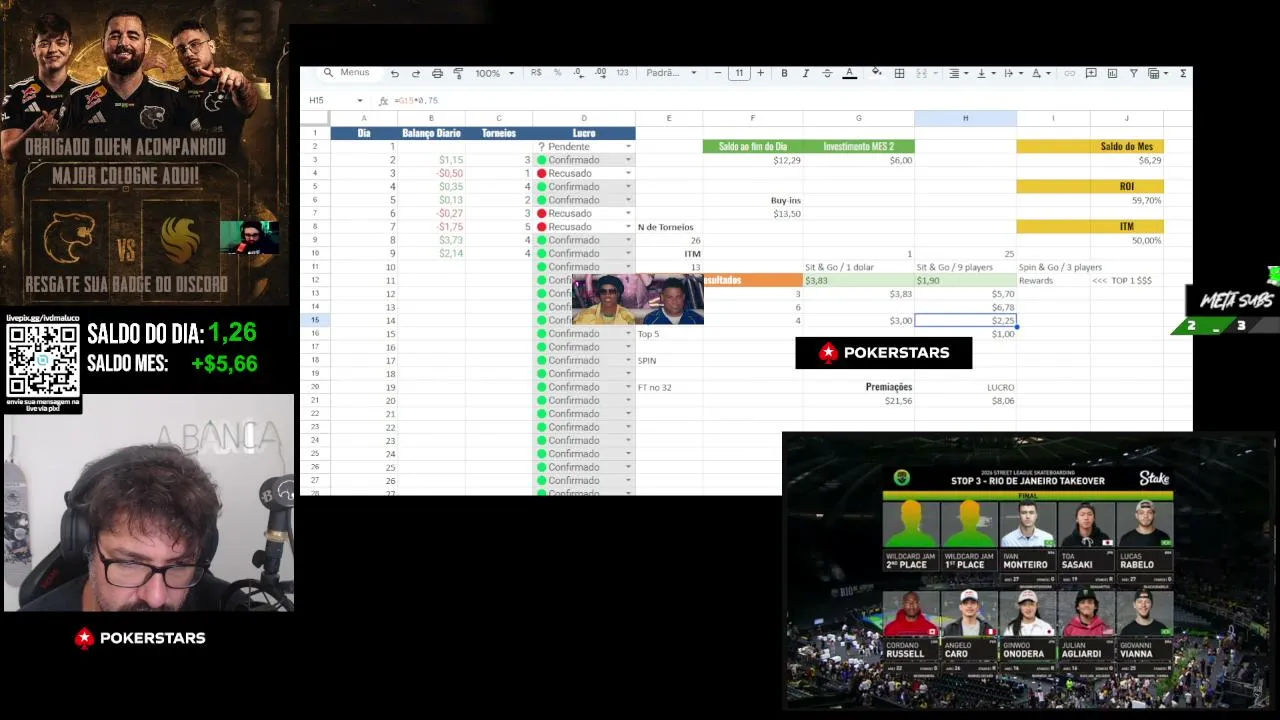Click the create filter funnel icon
The height and width of the screenshot is (720, 1280).
pyautogui.click(x=1133, y=73)
